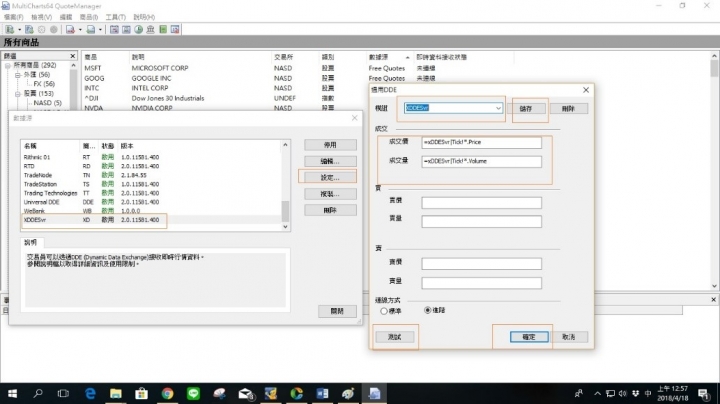The image size is (720, 404).
Task: Click the import data toolbar icon with red arrow
Action: (x=70, y=29)
